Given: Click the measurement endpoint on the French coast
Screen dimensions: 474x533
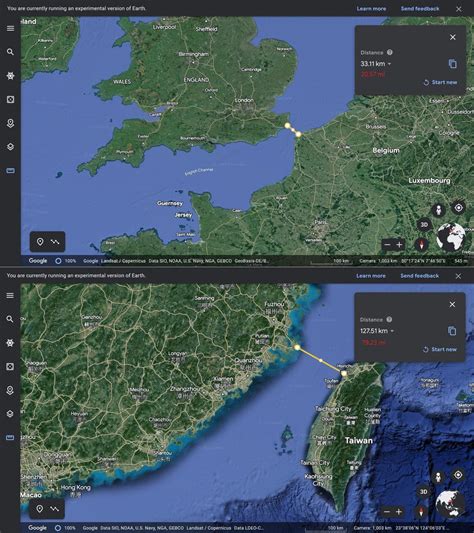Looking at the screenshot, I should [x=299, y=134].
